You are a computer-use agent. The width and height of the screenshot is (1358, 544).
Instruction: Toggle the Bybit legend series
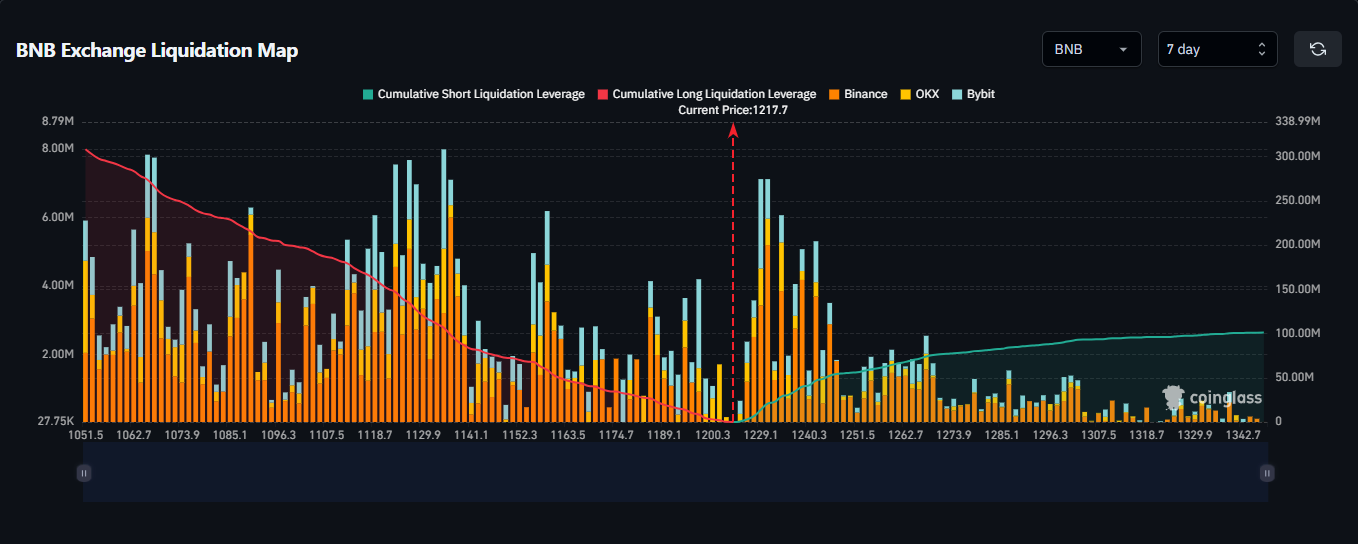[x=973, y=94]
